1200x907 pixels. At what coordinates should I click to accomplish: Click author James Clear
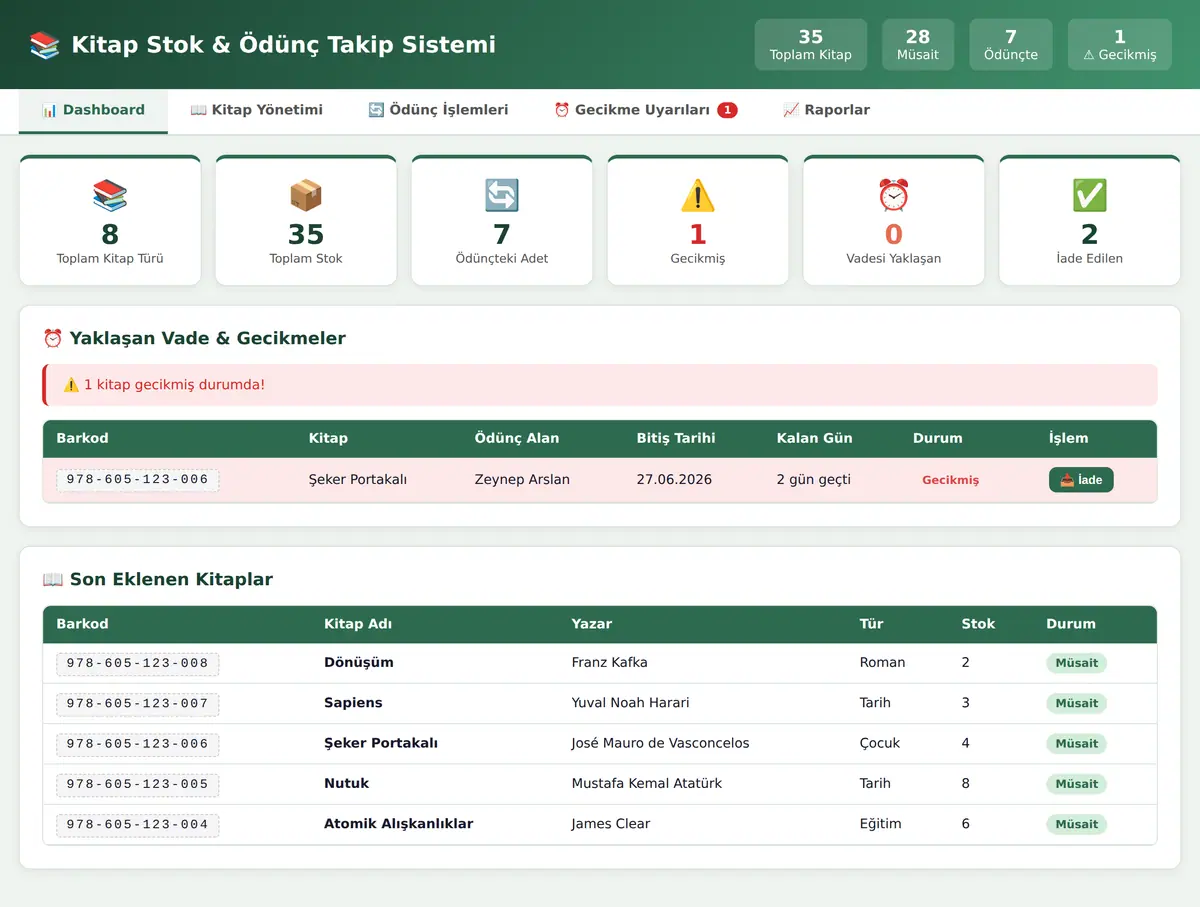pos(611,824)
